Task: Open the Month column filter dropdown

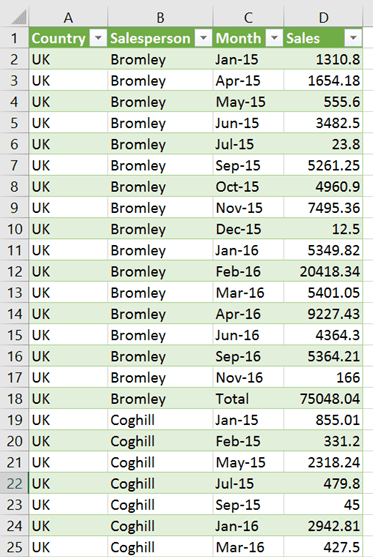Action: 274,38
